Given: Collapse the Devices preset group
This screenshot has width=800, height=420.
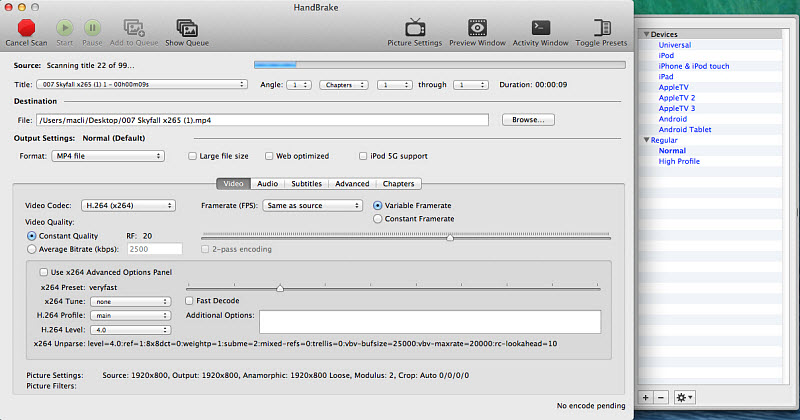Looking at the screenshot, I should click(646, 34).
